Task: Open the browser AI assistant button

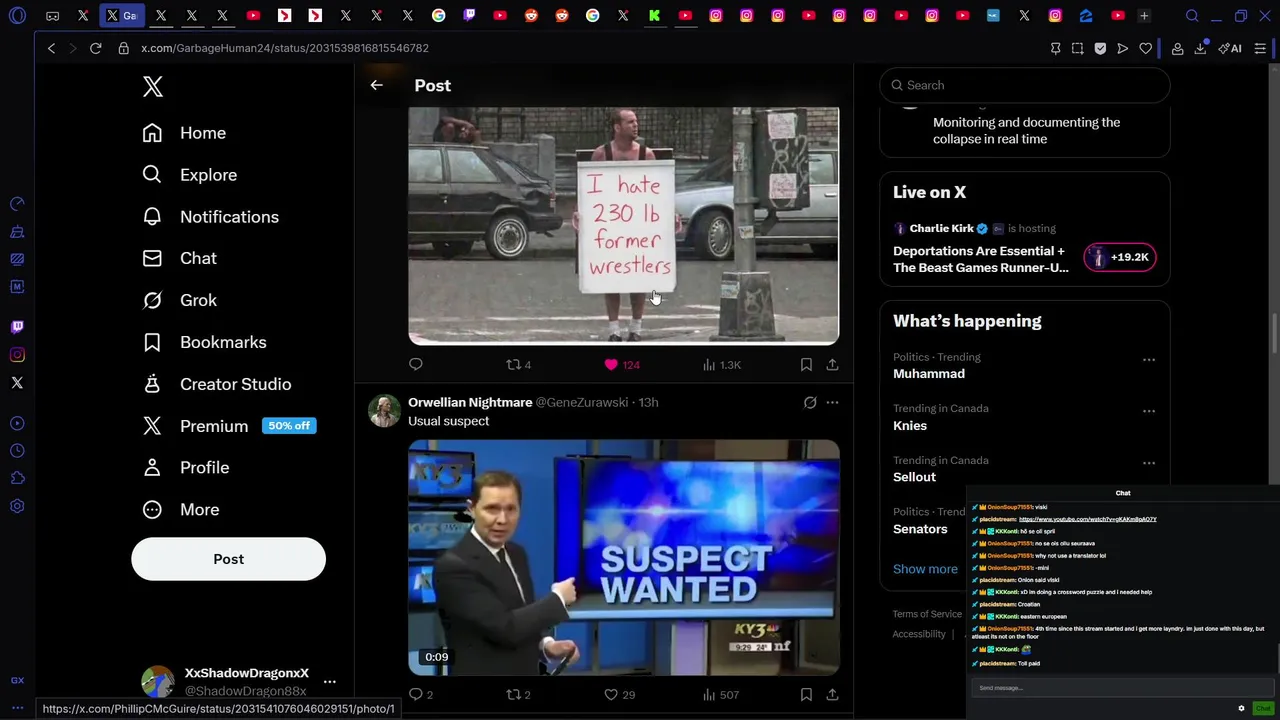Action: (x=1231, y=48)
